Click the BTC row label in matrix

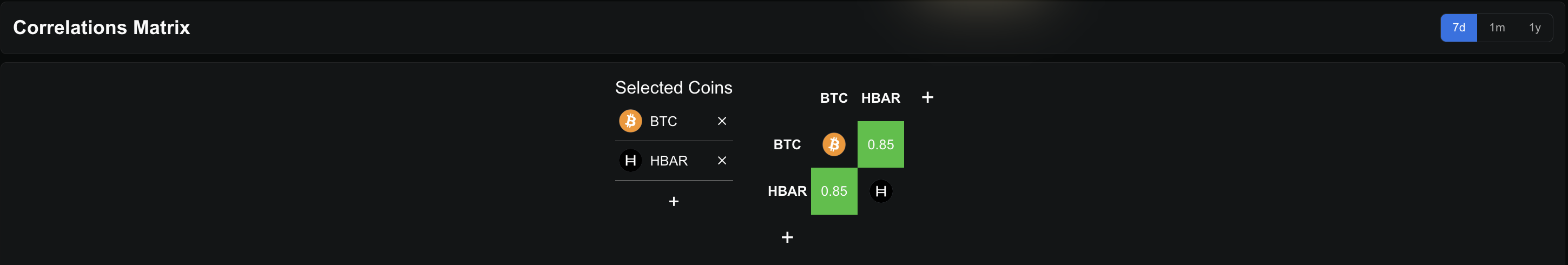[x=787, y=144]
